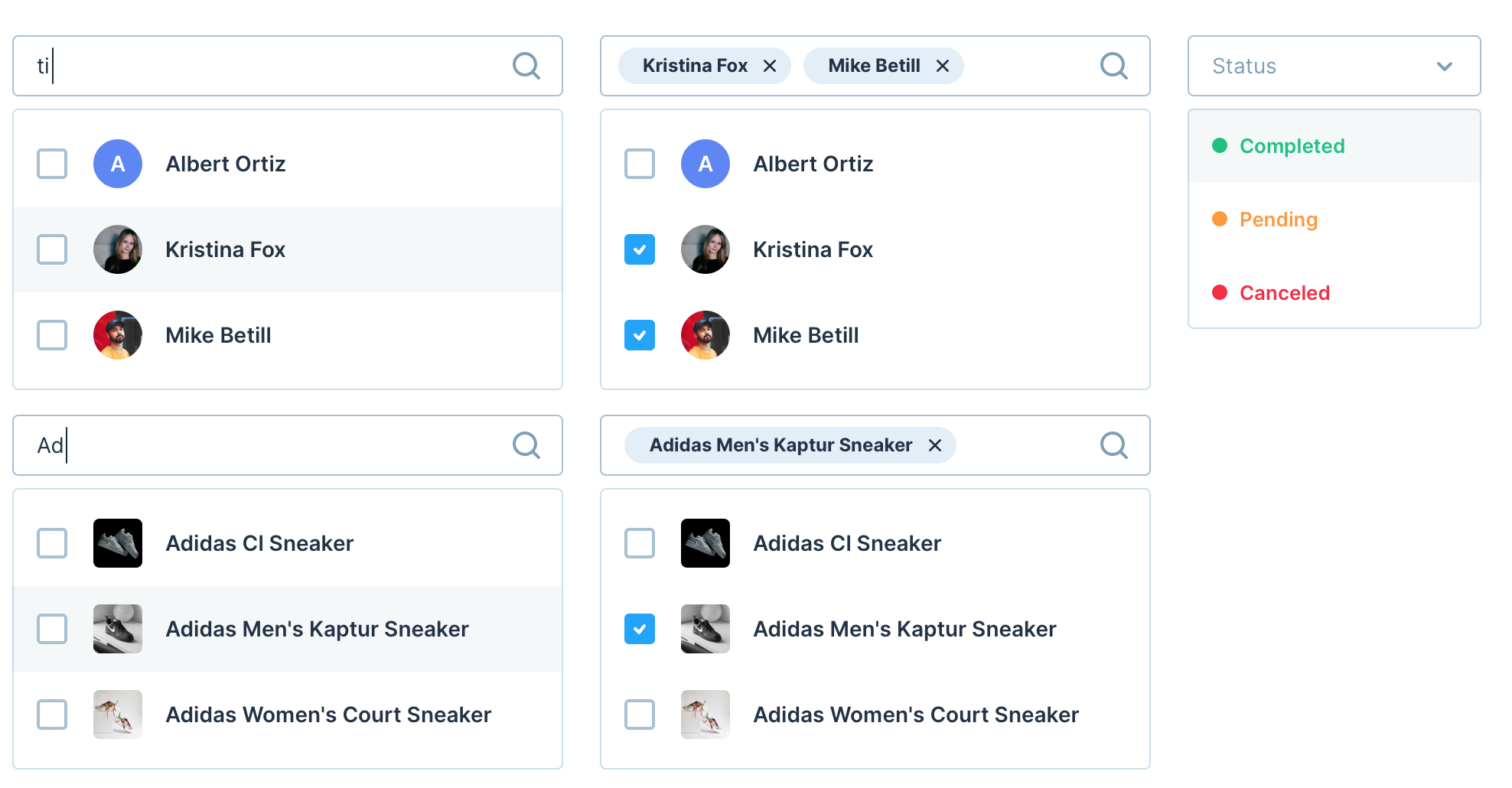Remove the Mike Betill tag
Screen dimensions: 1512x788
tap(943, 67)
